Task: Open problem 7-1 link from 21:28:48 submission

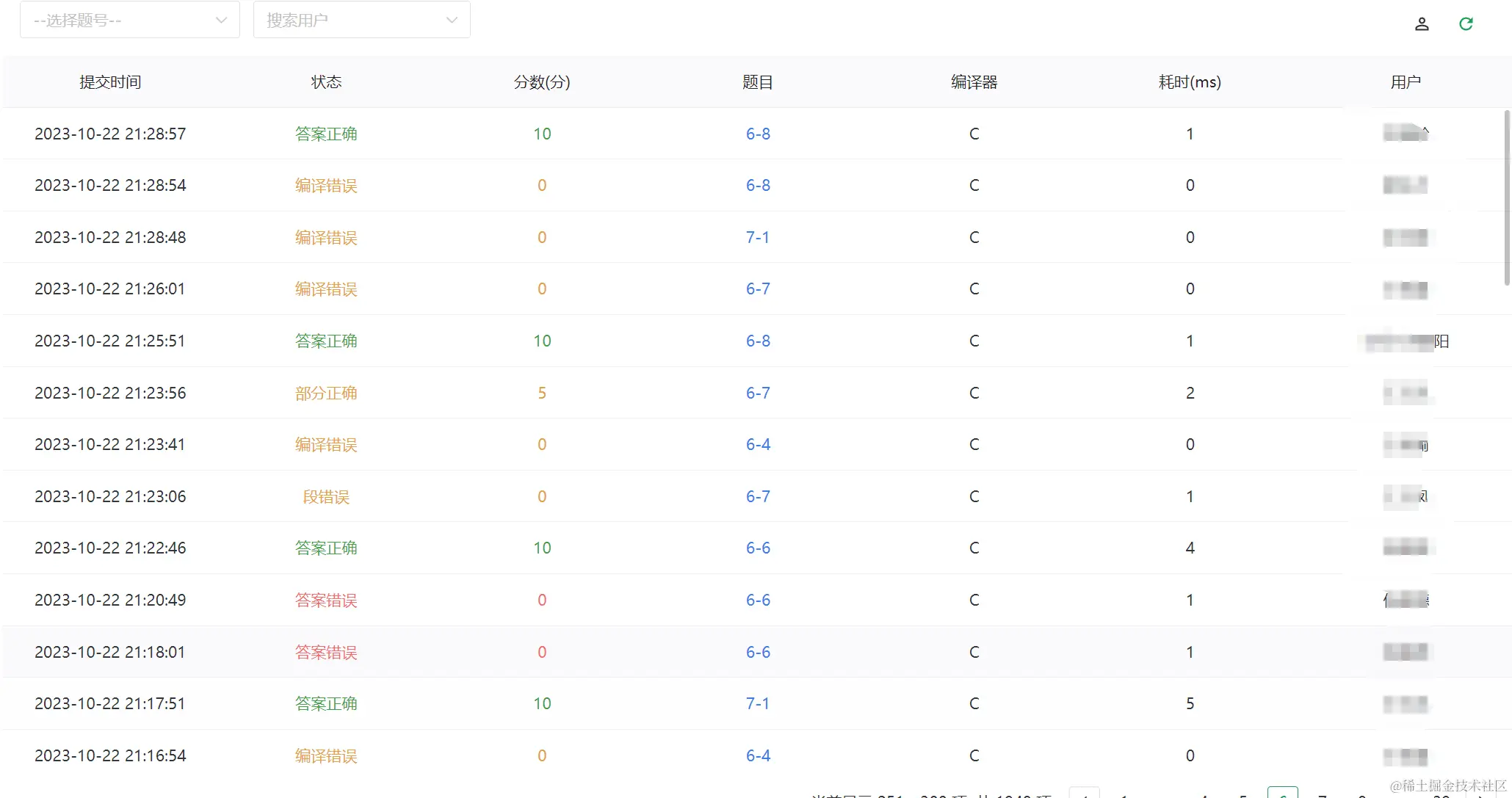Action: pos(758,237)
